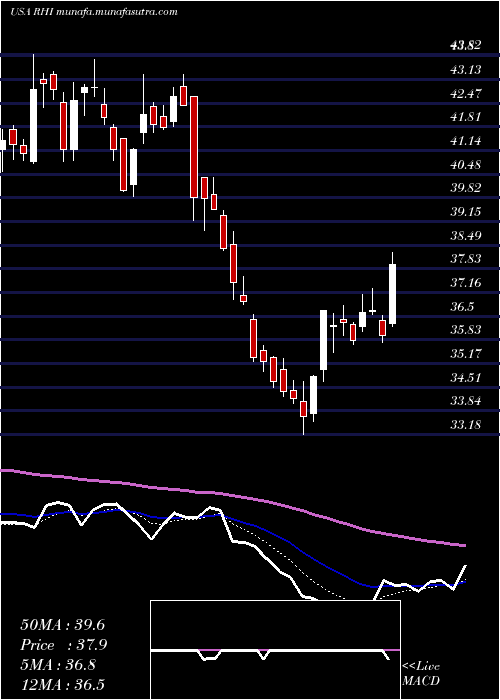
Task: Select the 40.48 price axis label
Action: click(466, 165)
